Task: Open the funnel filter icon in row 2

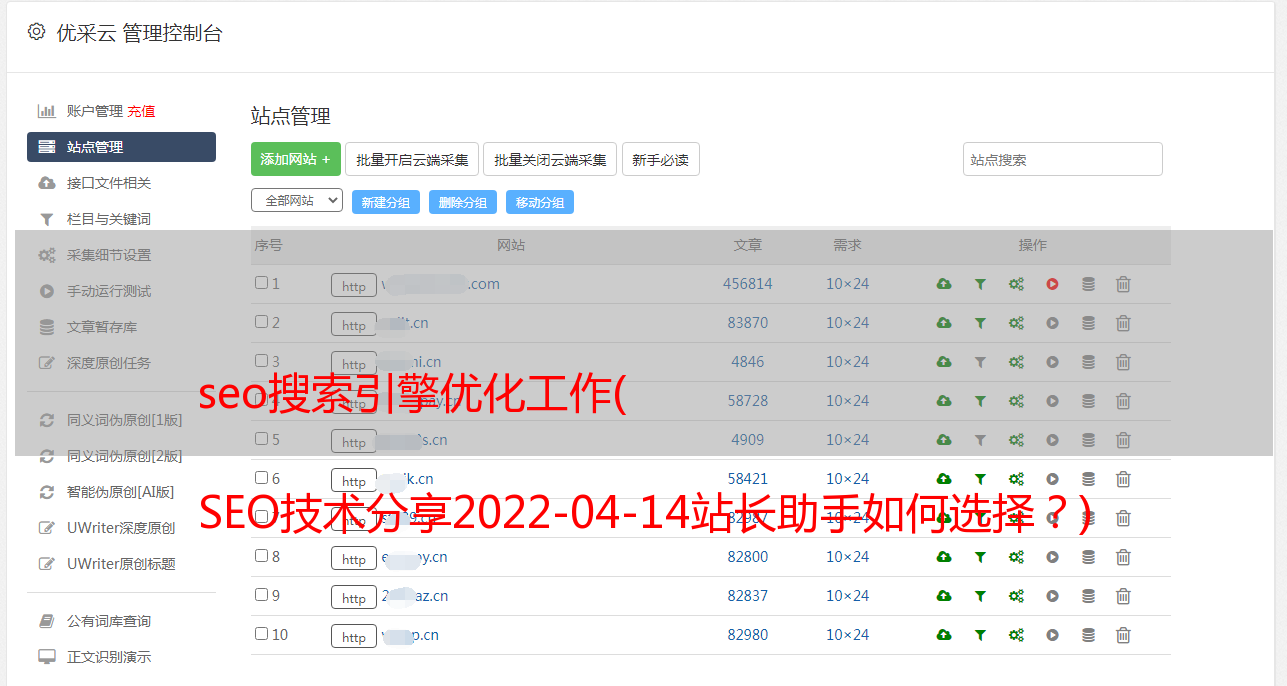Action: coord(980,323)
